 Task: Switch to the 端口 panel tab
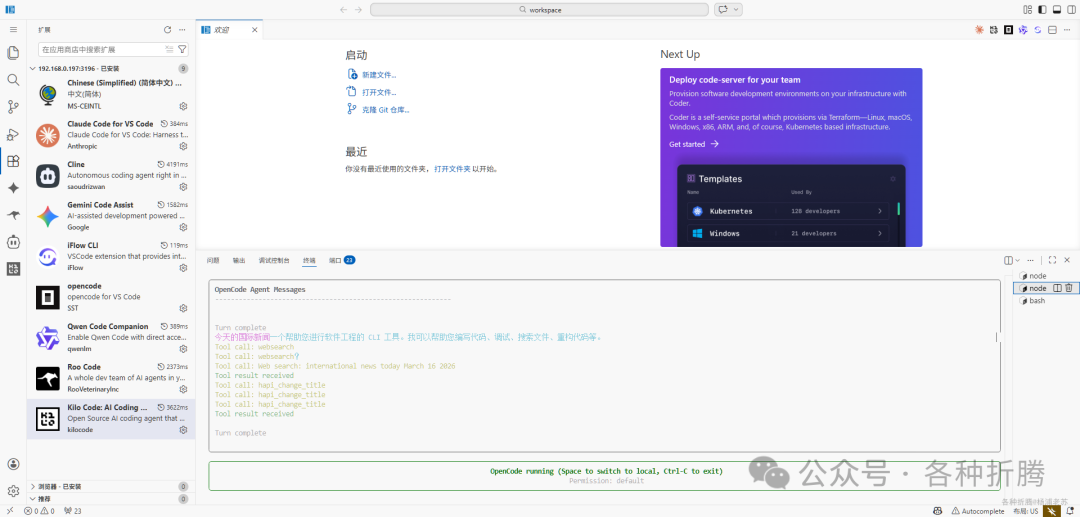click(342, 260)
